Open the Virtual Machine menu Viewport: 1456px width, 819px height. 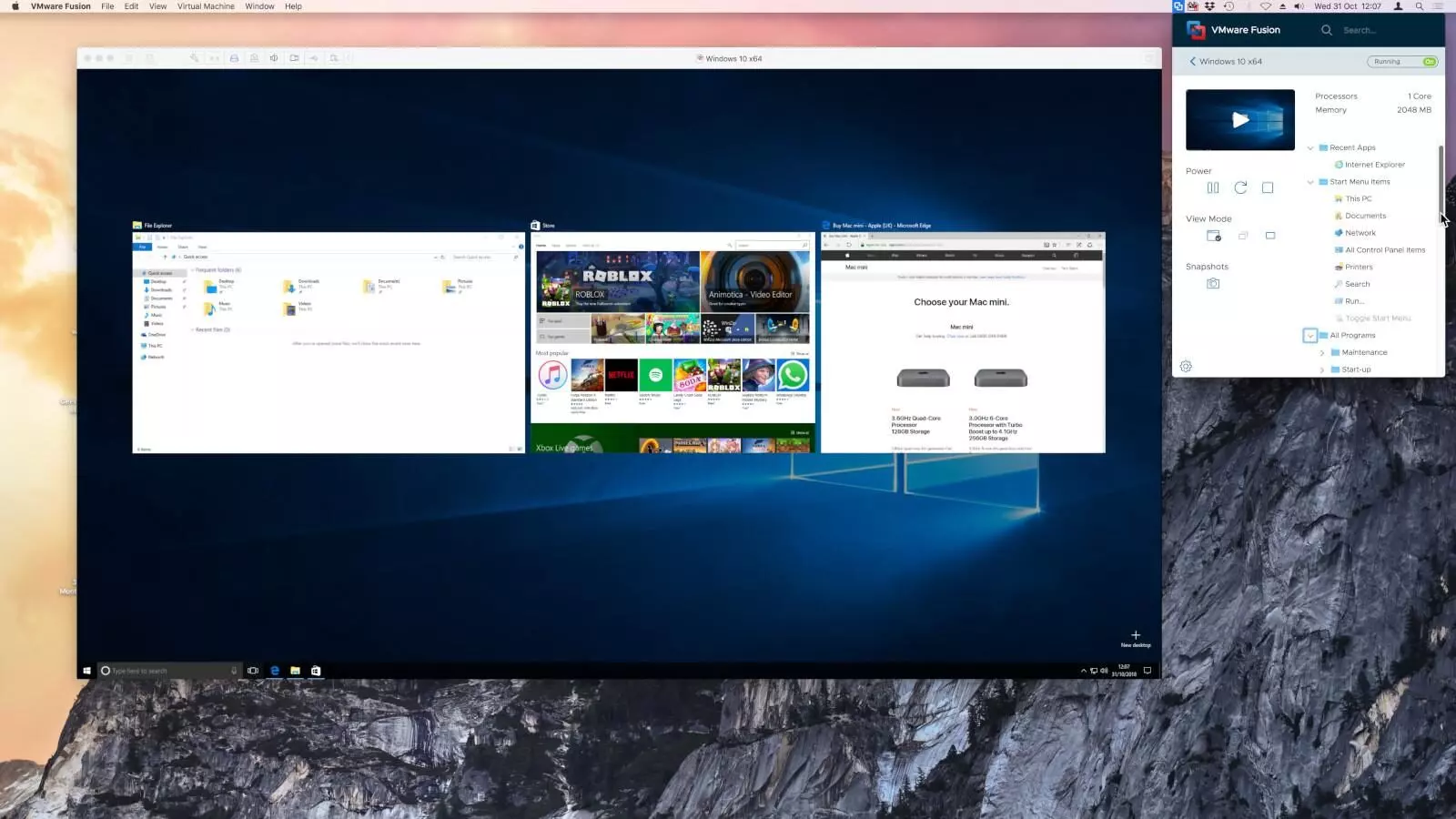206,6
